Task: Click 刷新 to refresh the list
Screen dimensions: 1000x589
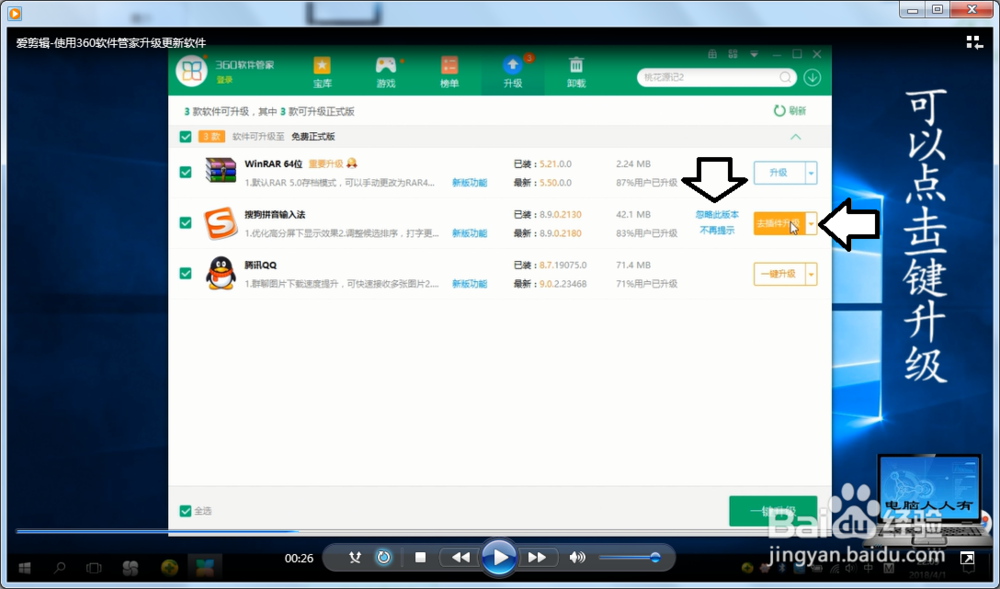Action: click(790, 111)
